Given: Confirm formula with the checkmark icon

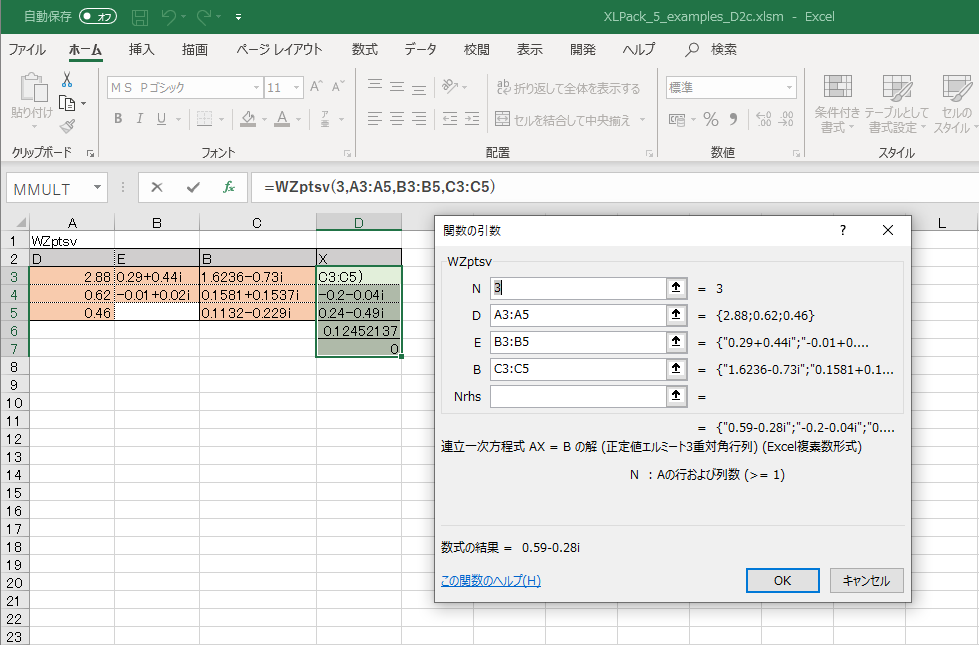Looking at the screenshot, I should pos(193,187).
